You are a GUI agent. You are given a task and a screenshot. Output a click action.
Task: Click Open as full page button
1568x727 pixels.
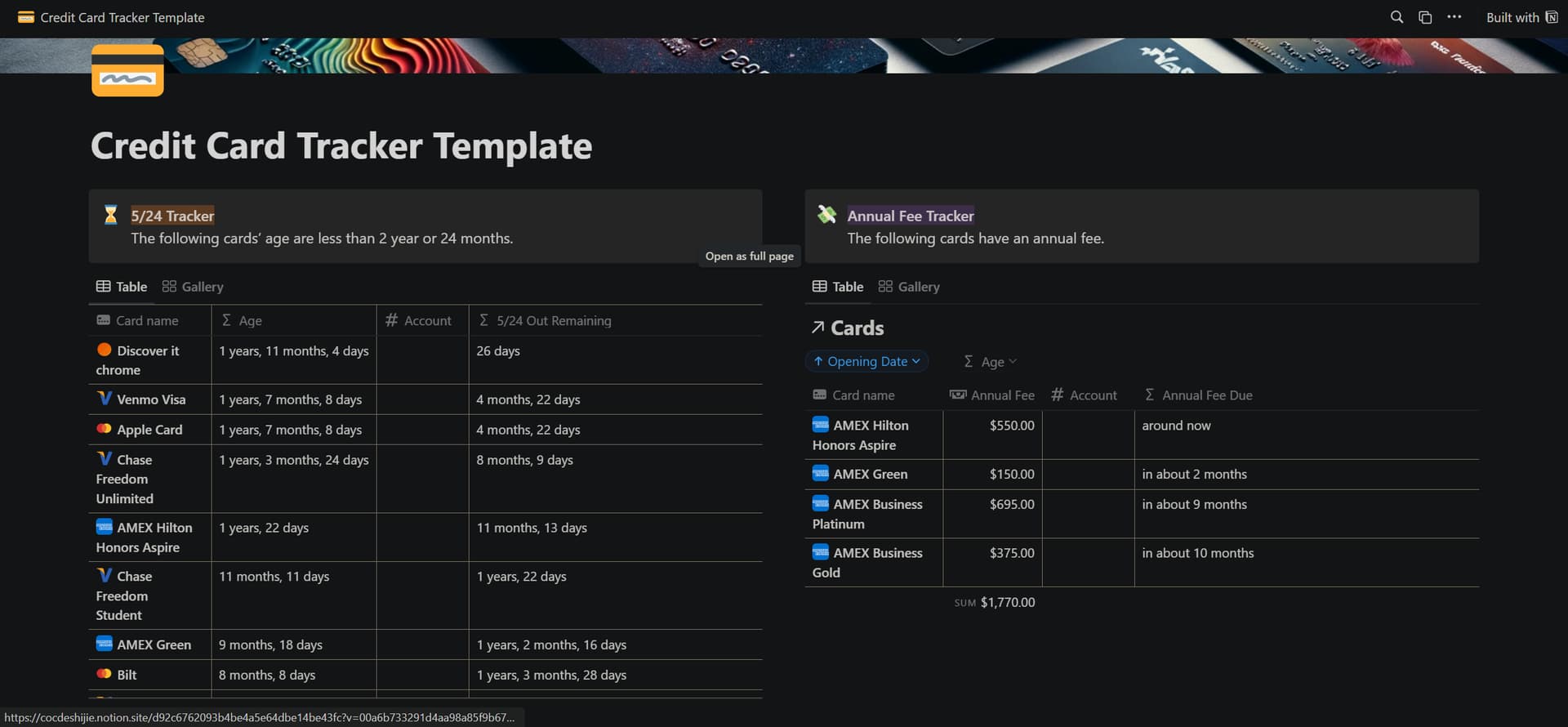coord(749,256)
